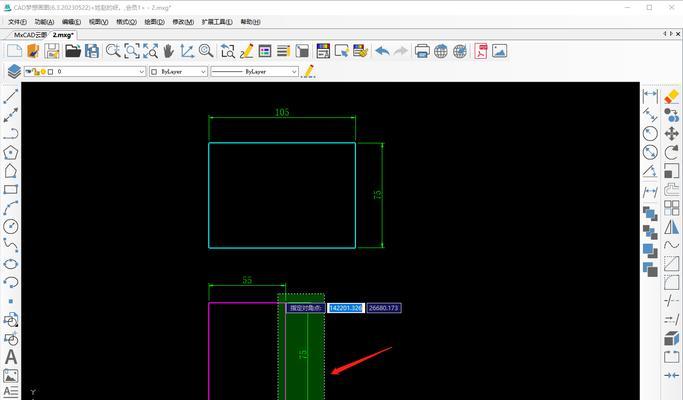Select the Linear dimension tool

pyautogui.click(x=650, y=95)
